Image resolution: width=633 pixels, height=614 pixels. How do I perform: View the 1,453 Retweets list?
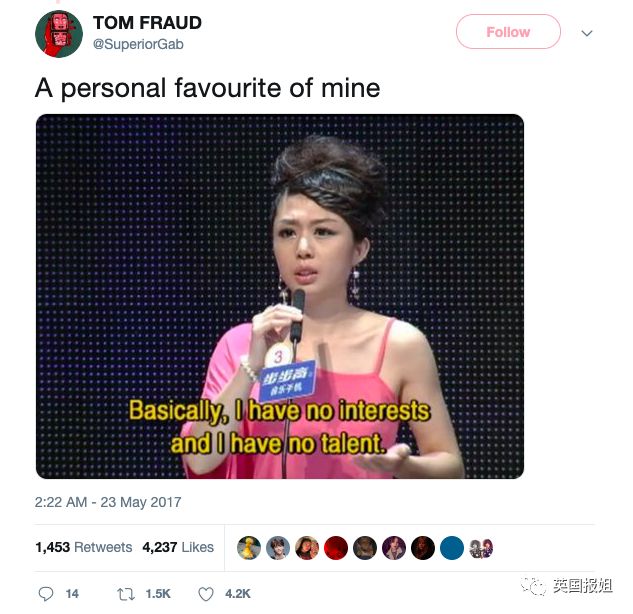(x=84, y=547)
